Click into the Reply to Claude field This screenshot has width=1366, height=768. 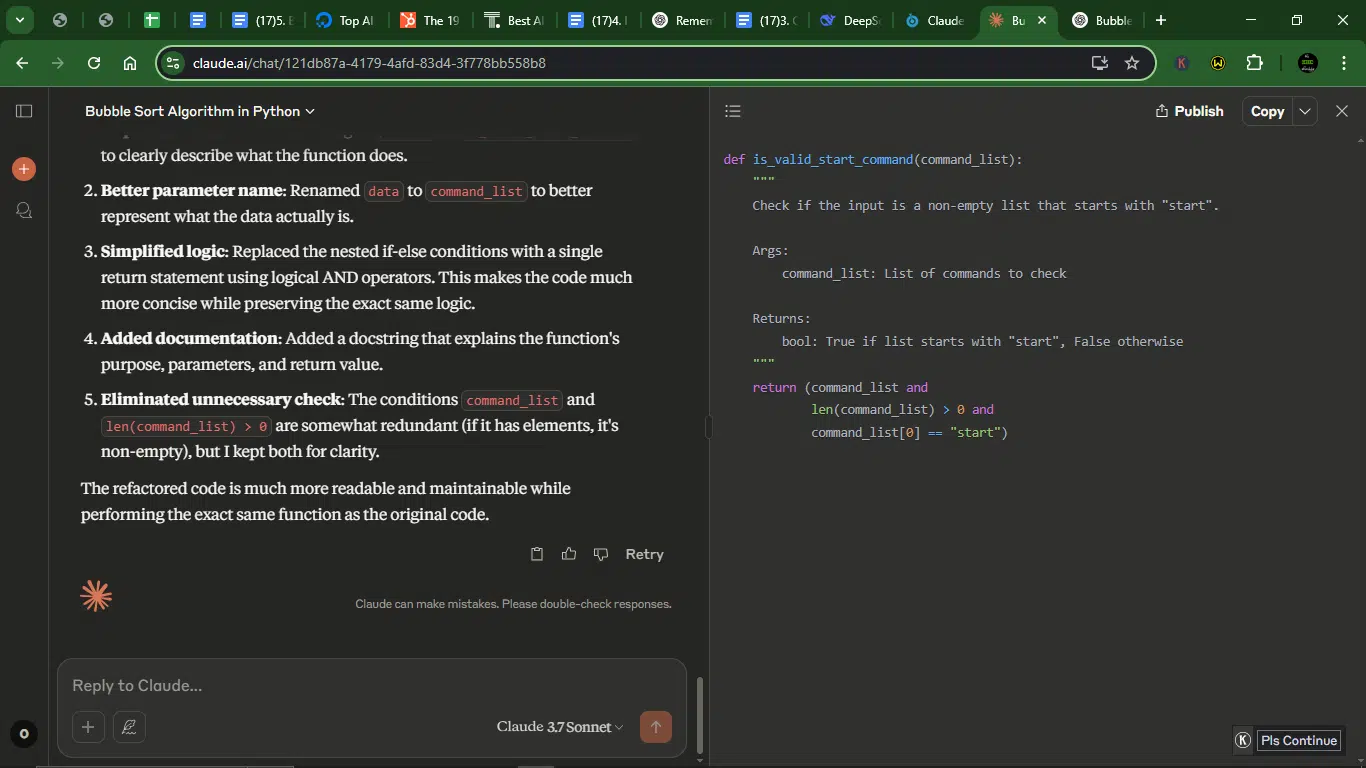pyautogui.click(x=372, y=686)
